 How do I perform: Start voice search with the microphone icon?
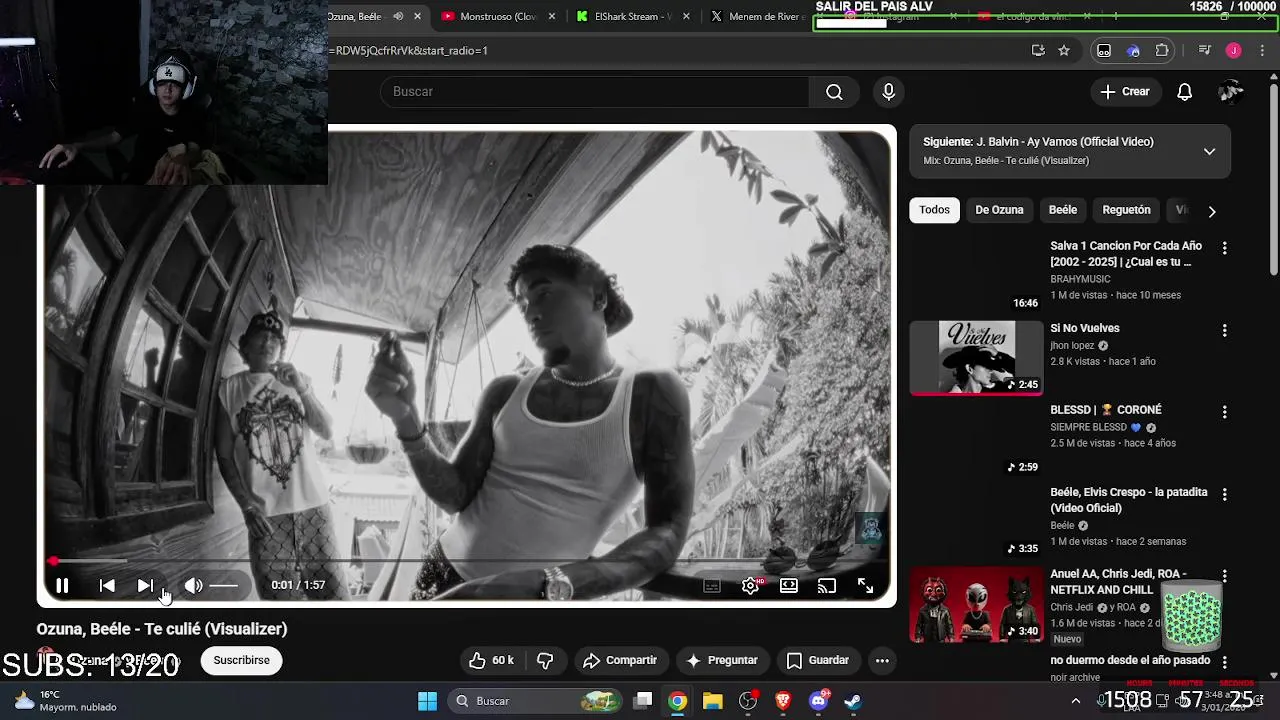889,92
